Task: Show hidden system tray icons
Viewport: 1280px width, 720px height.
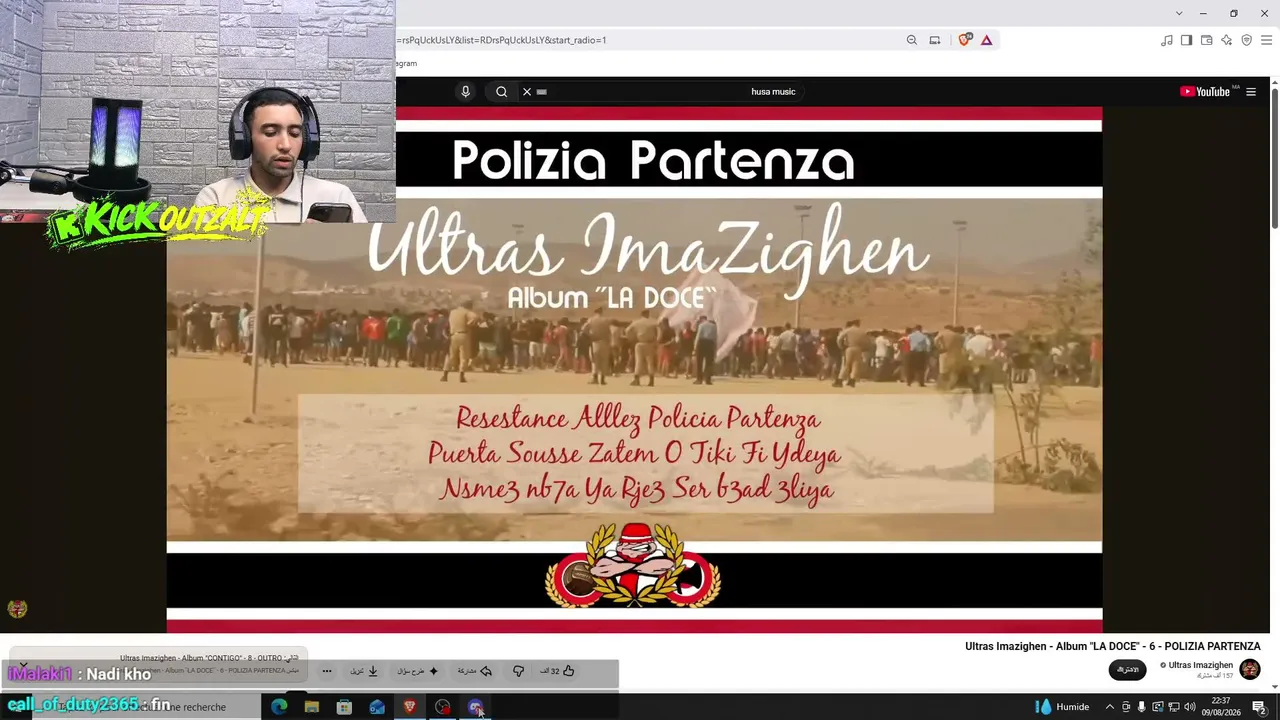Action: click(1109, 707)
